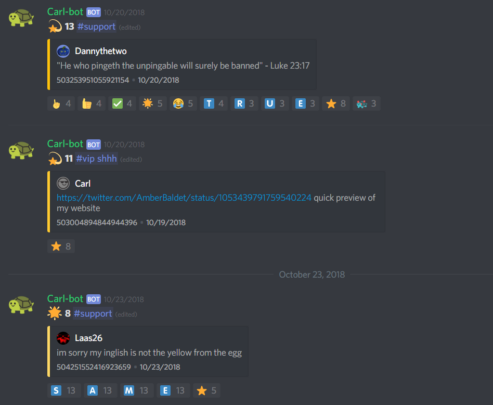This screenshot has height=405, width=493.
Task: Click the letter M reaction with 13
Action: (x=137, y=390)
